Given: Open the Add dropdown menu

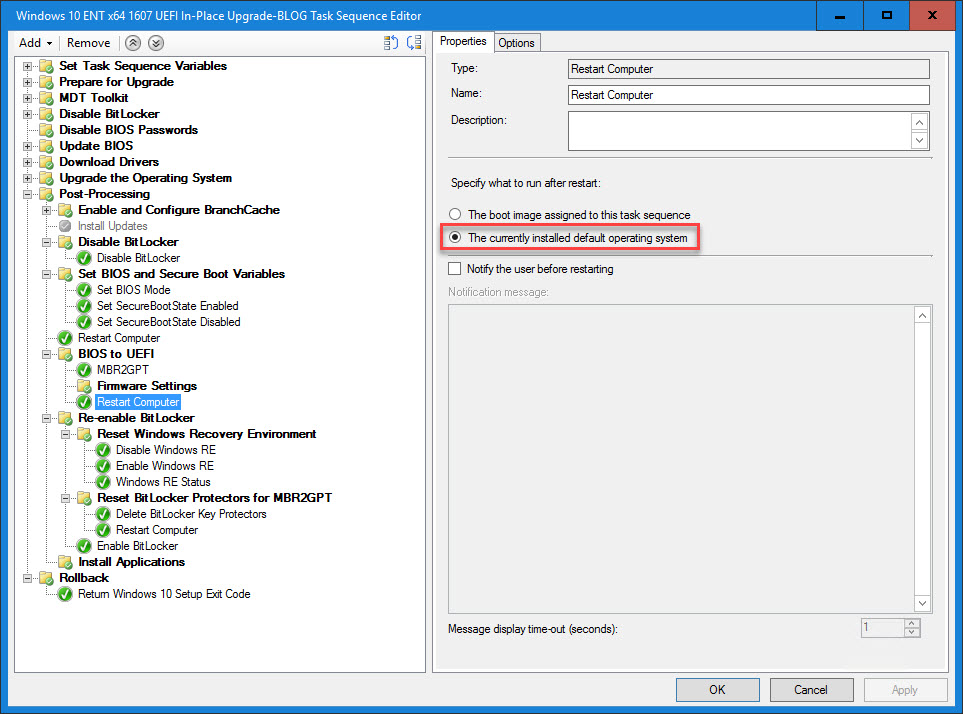Looking at the screenshot, I should click(36, 43).
